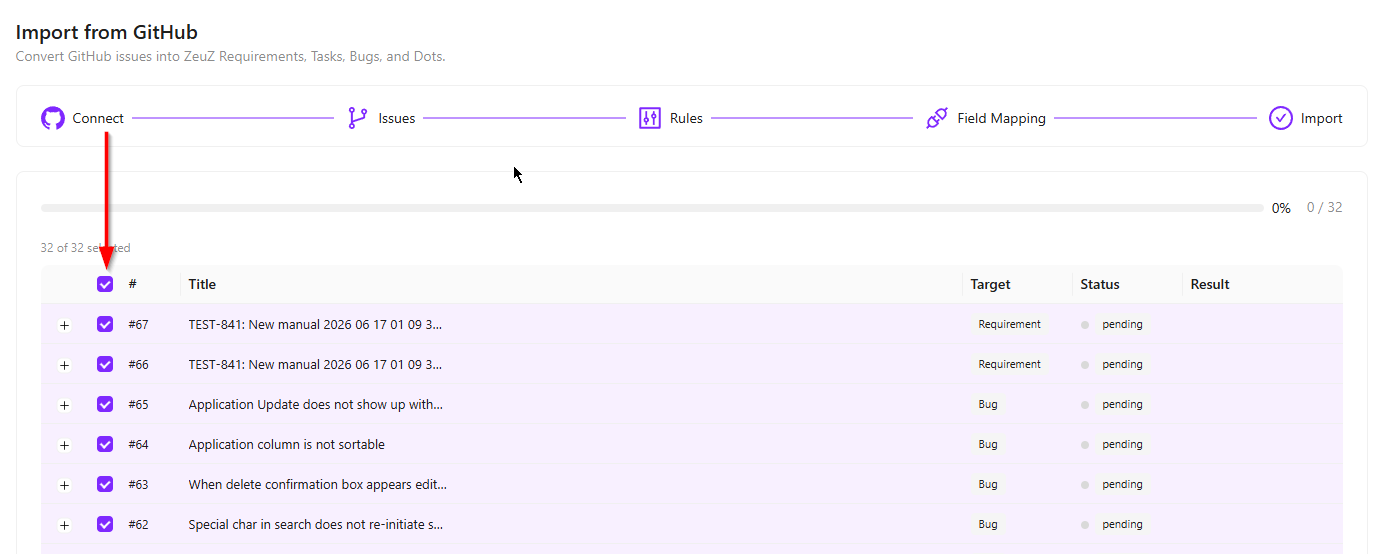Screen dimensions: 1391x554
Task: Click the Requirement tag on row #66
Action: pos(1009,364)
